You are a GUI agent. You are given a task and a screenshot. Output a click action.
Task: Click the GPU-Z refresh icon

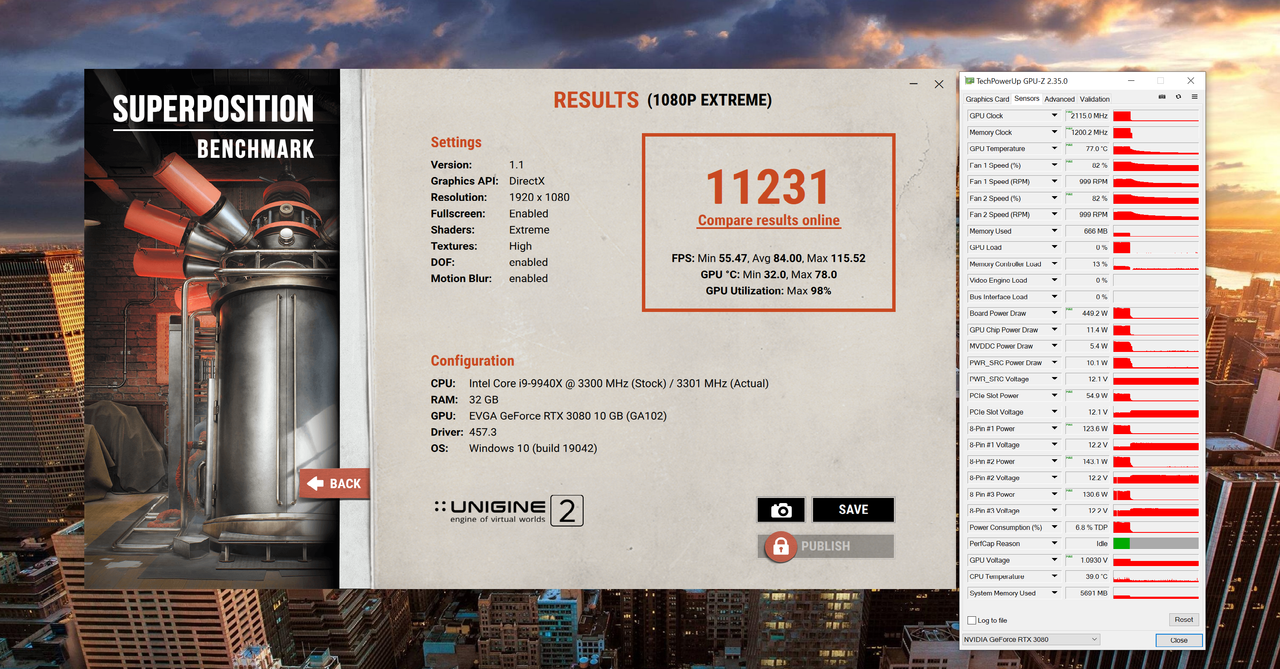pyautogui.click(x=1178, y=98)
